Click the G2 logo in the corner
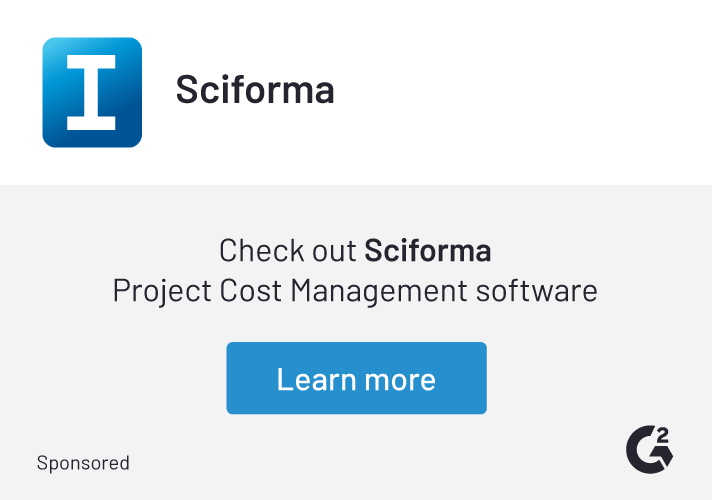The height and width of the screenshot is (500, 712). pyautogui.click(x=647, y=450)
